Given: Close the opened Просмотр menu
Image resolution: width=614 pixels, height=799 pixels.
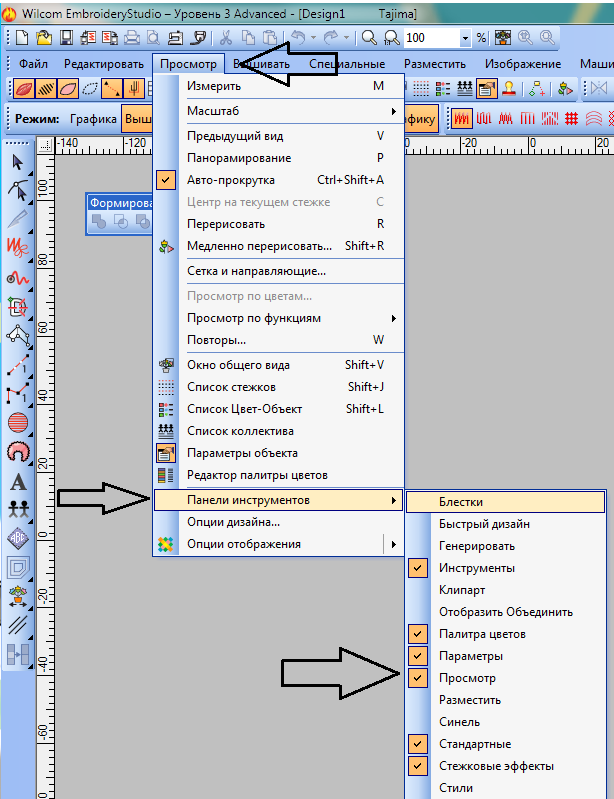Looking at the screenshot, I should click(x=188, y=64).
